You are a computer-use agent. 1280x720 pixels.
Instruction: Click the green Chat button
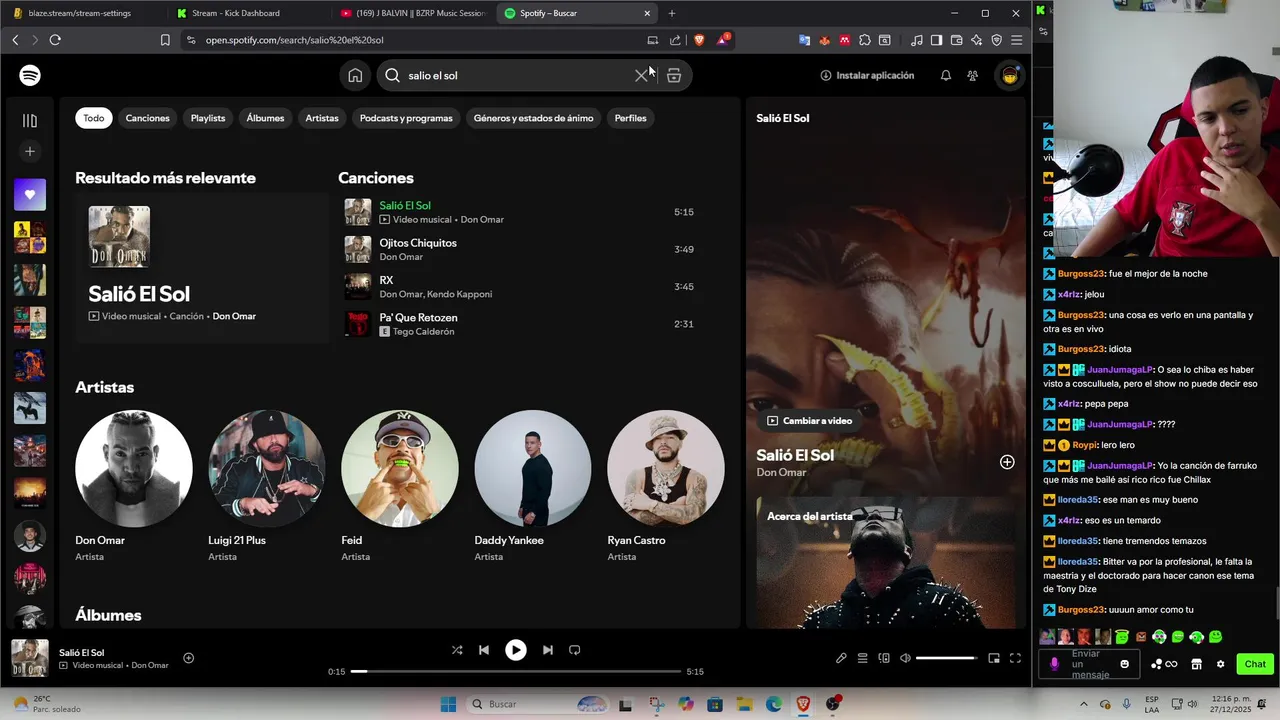pos(1255,664)
